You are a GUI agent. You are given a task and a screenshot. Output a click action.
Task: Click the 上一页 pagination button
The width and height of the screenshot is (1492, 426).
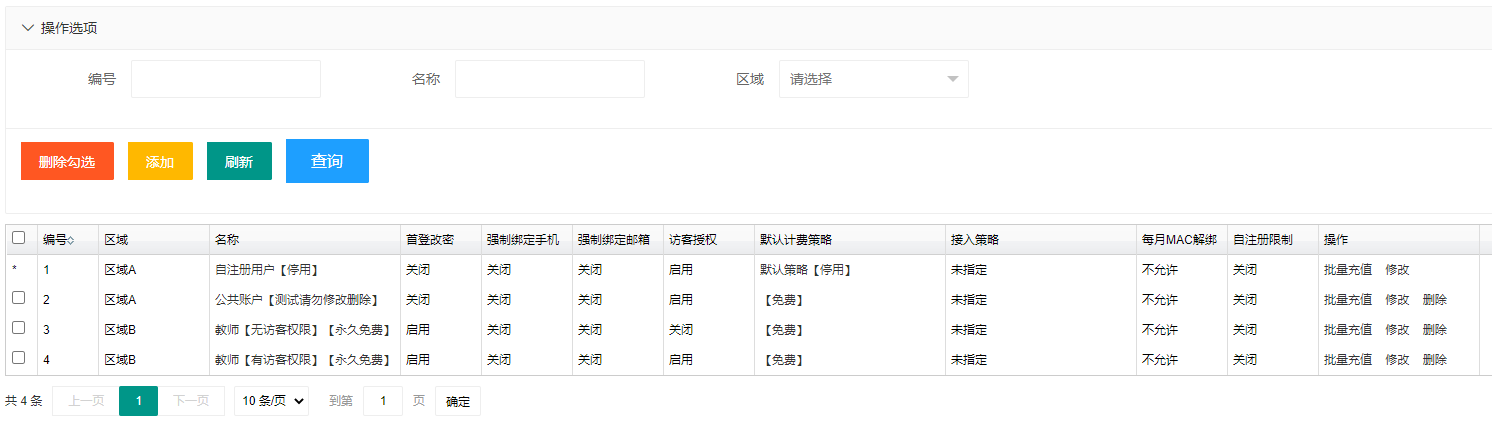tap(85, 401)
